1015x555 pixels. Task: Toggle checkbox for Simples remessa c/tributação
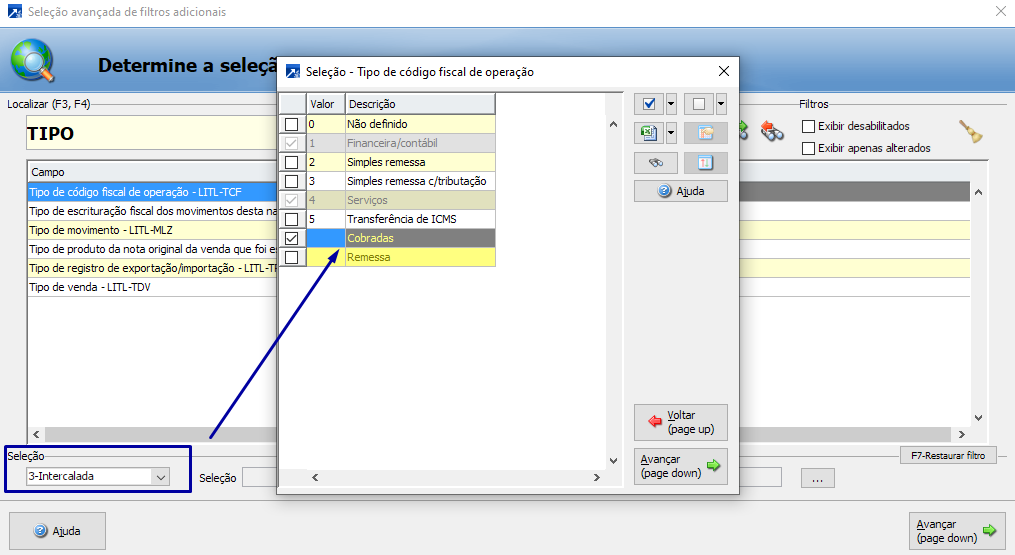[x=292, y=181]
